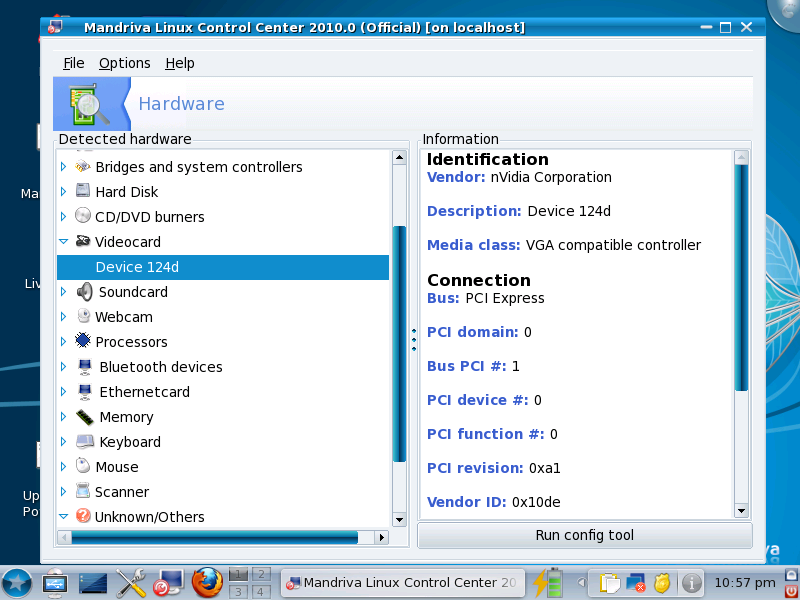This screenshot has width=800, height=600.
Task: Click the Processors chip icon
Action: tap(83, 341)
